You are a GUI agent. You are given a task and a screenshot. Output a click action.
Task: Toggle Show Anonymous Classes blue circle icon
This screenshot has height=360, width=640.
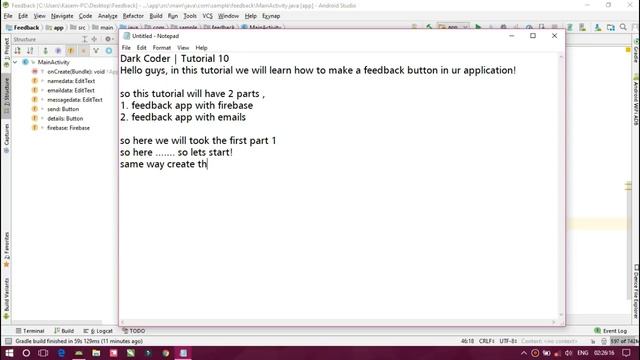click(x=109, y=51)
